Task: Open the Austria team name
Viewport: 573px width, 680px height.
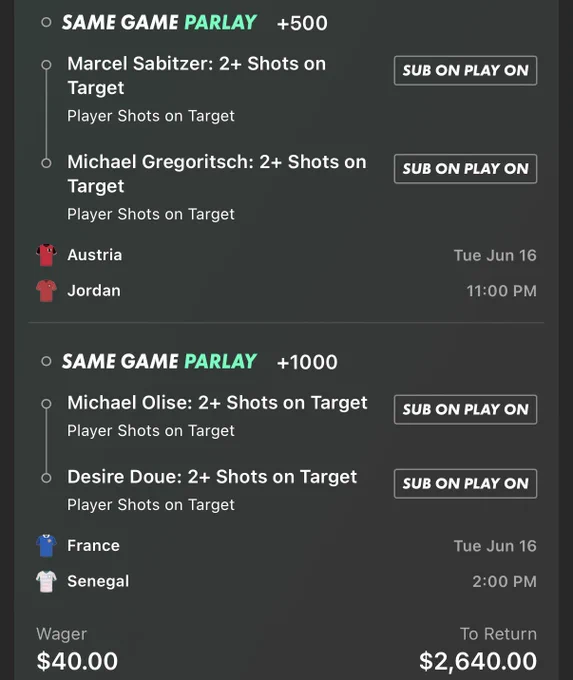Action: click(x=95, y=255)
